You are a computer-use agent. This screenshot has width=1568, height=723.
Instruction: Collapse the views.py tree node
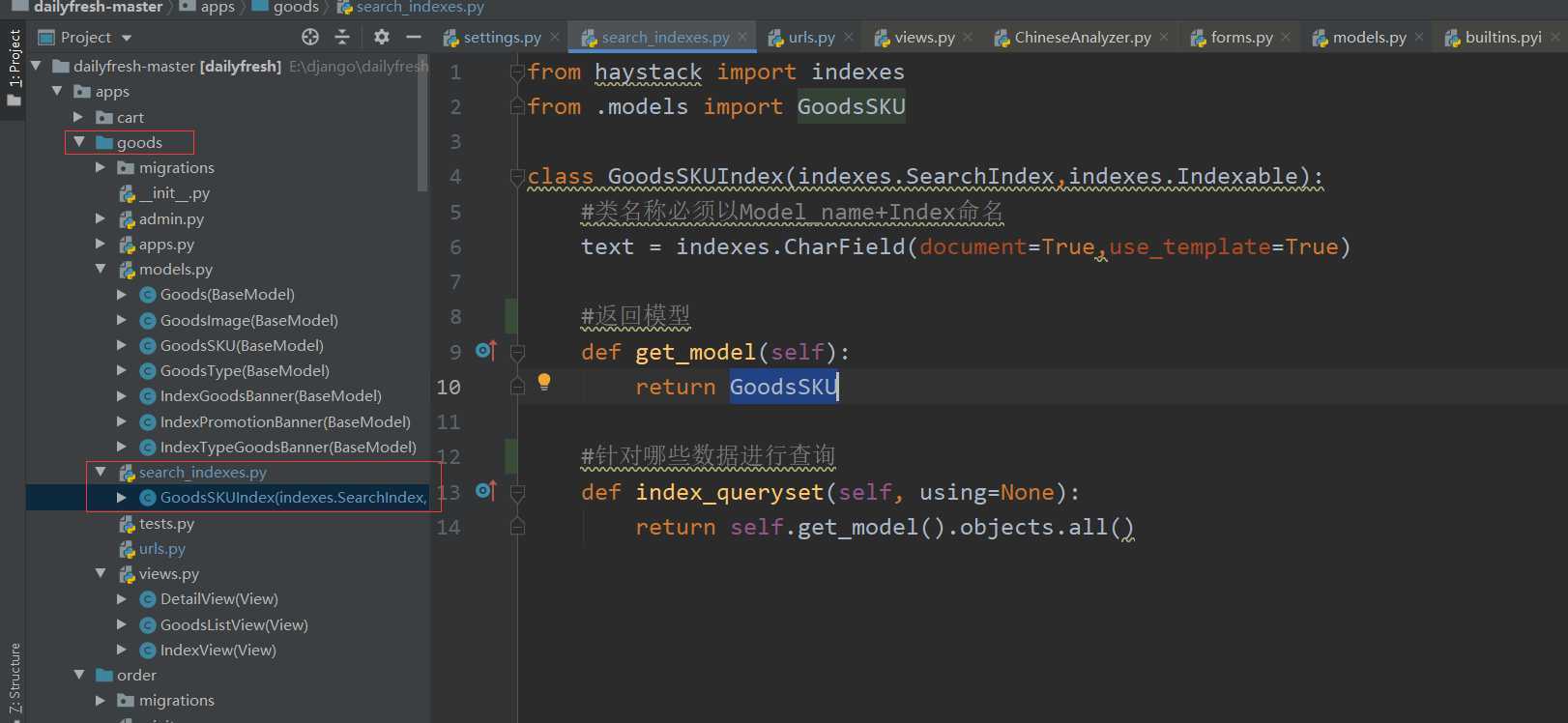tap(101, 573)
